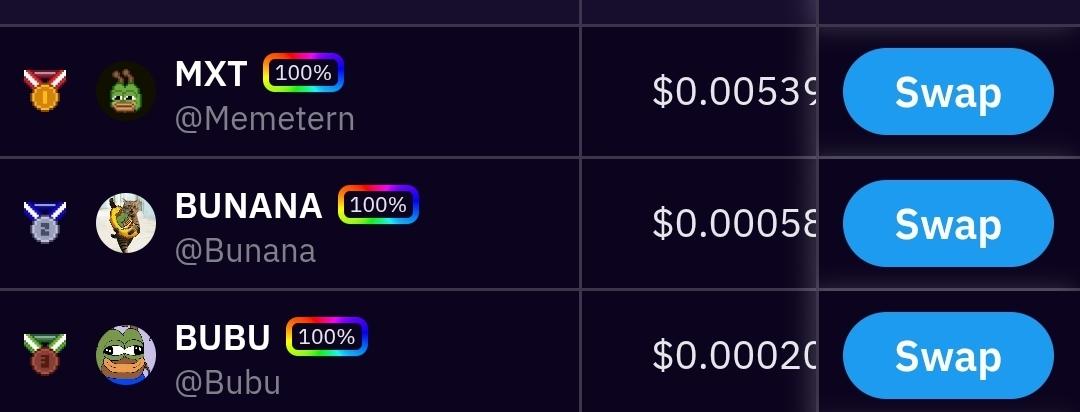Screen dimensions: 1080x412
Task: Select the BUNANA token name
Action: 248,205
